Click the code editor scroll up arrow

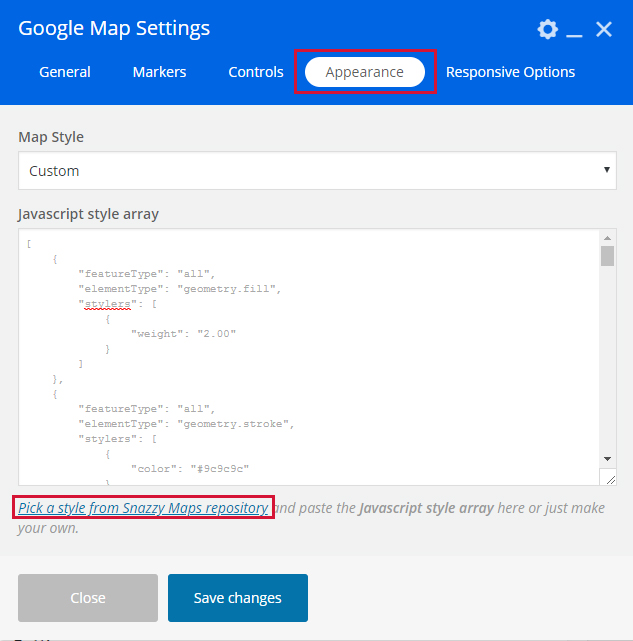pyautogui.click(x=607, y=238)
